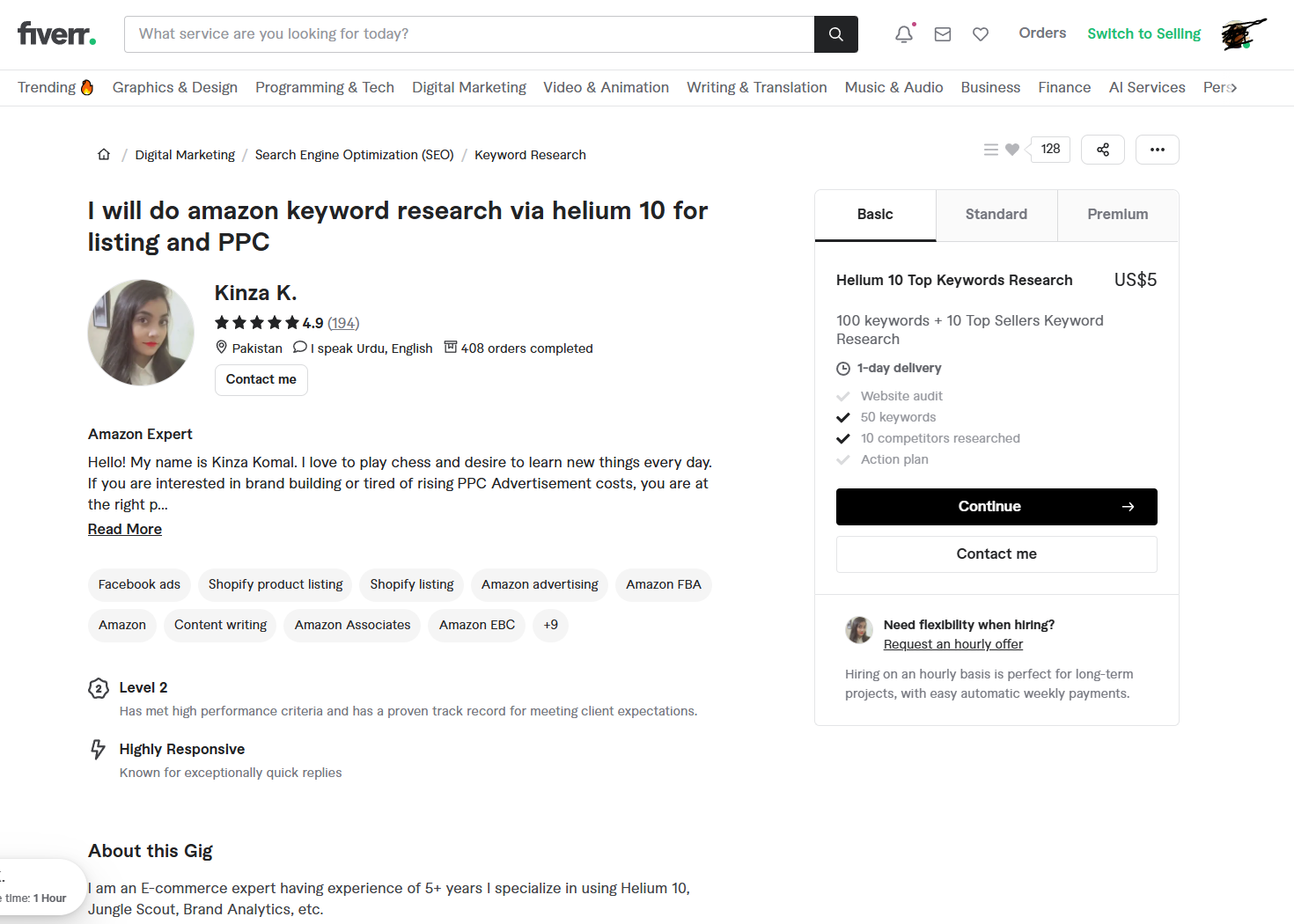Screen dimensions: 1294x924
Task: Click the share gig icon
Action: coord(1103,150)
